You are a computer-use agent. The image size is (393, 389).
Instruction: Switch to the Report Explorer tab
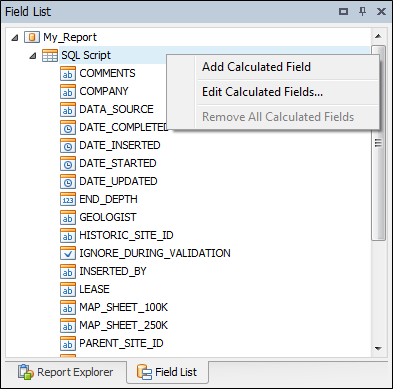66,372
